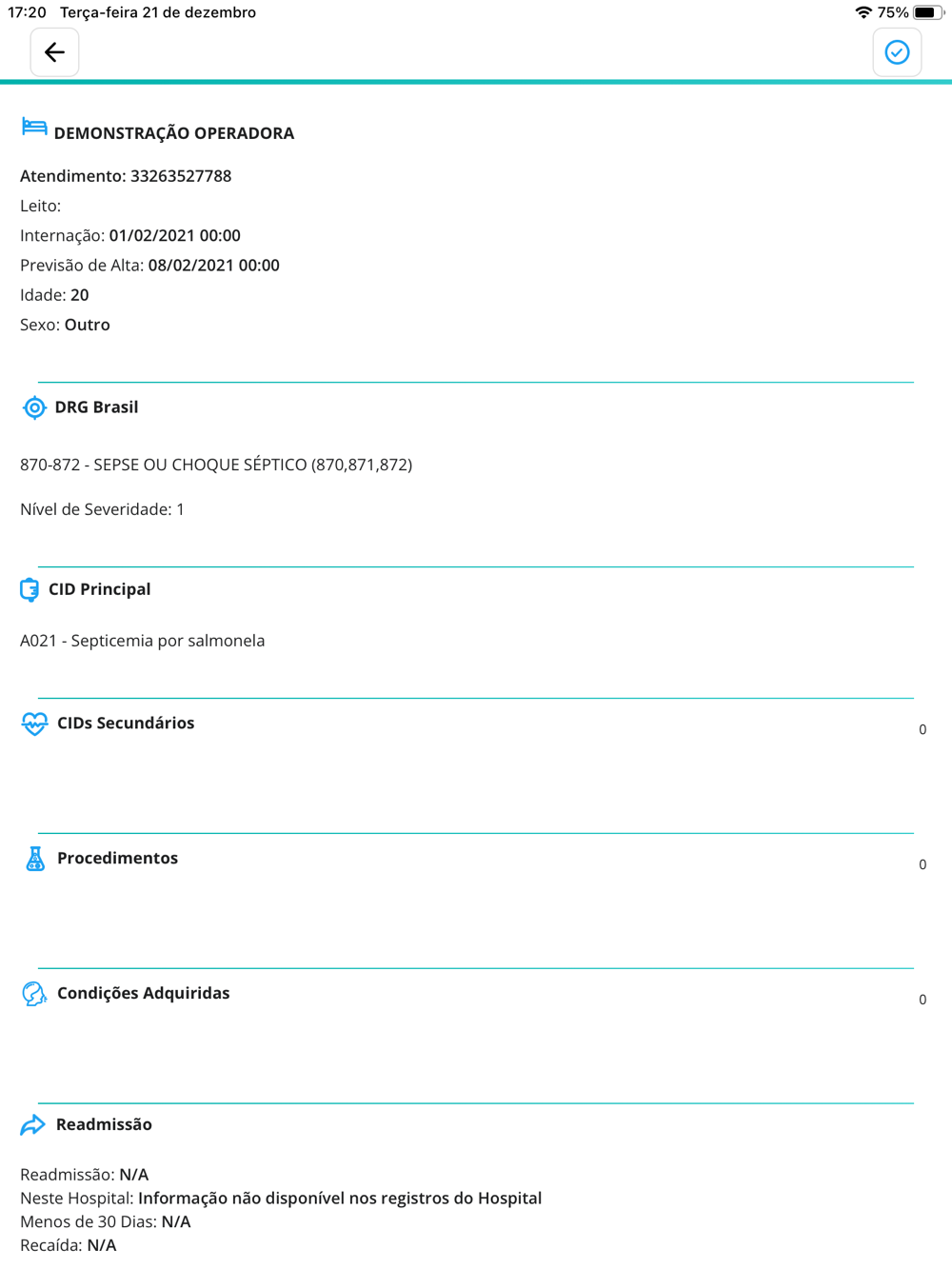
Task: Tap the head icon for Condições Adquiridas
Action: (34, 994)
